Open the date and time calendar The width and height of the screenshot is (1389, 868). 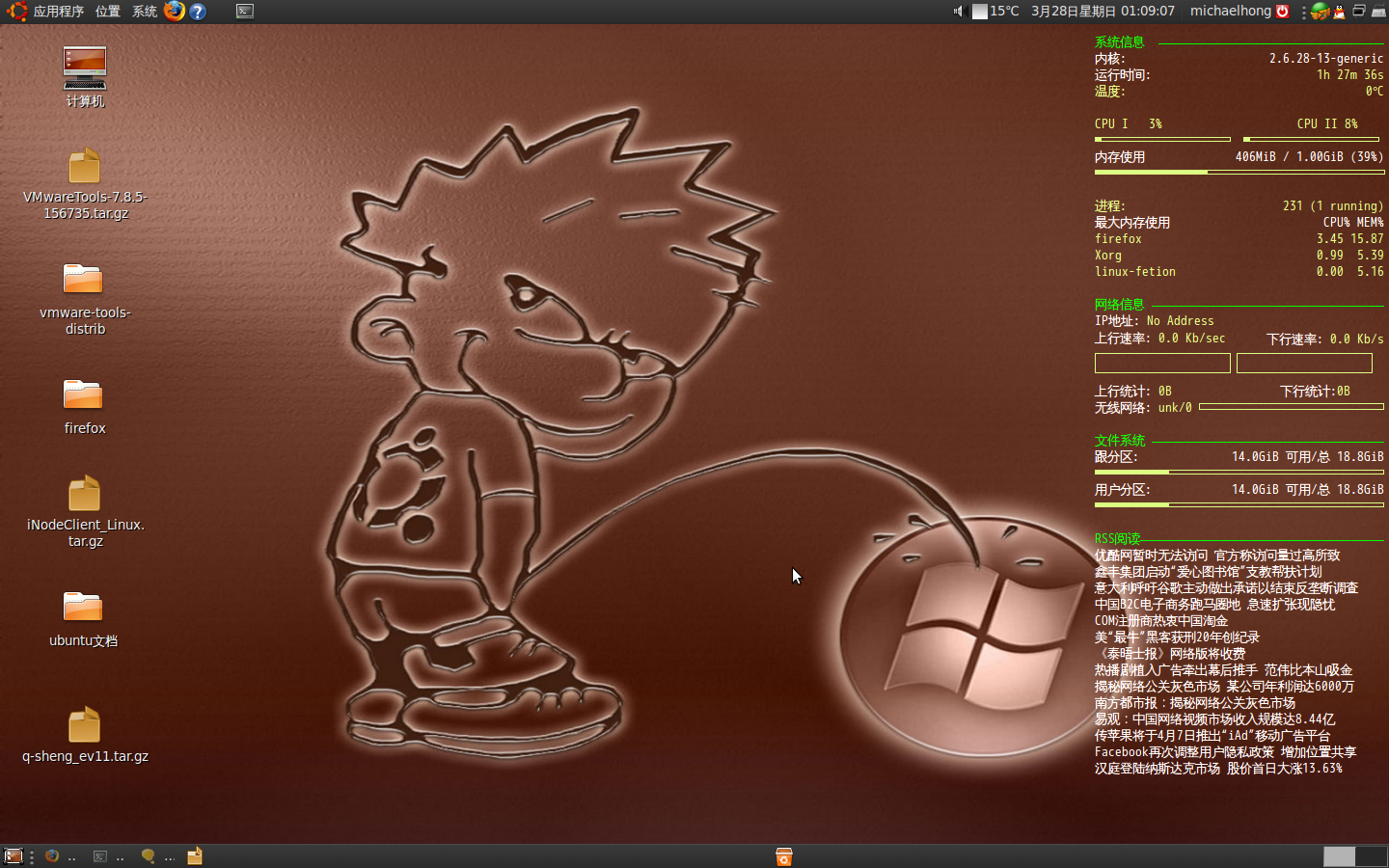click(1103, 12)
